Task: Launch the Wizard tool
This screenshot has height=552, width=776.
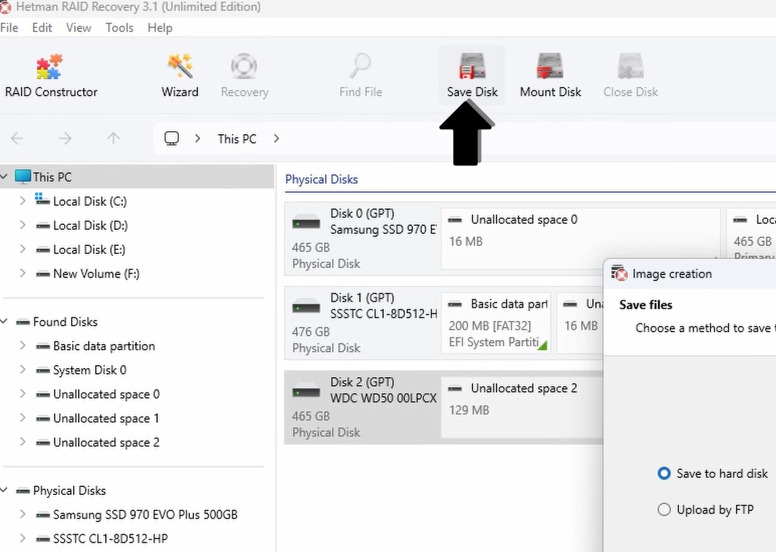Action: [180, 76]
